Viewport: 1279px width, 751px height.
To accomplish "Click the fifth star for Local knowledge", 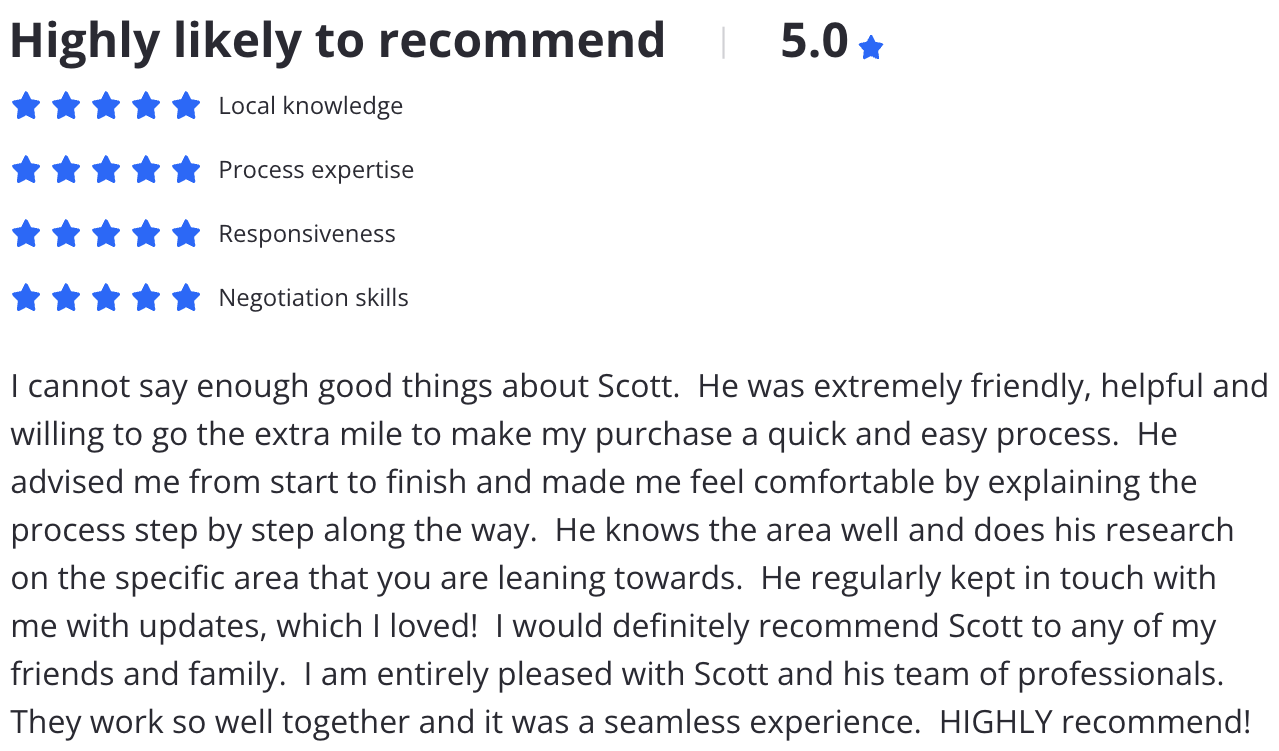I will point(186,106).
